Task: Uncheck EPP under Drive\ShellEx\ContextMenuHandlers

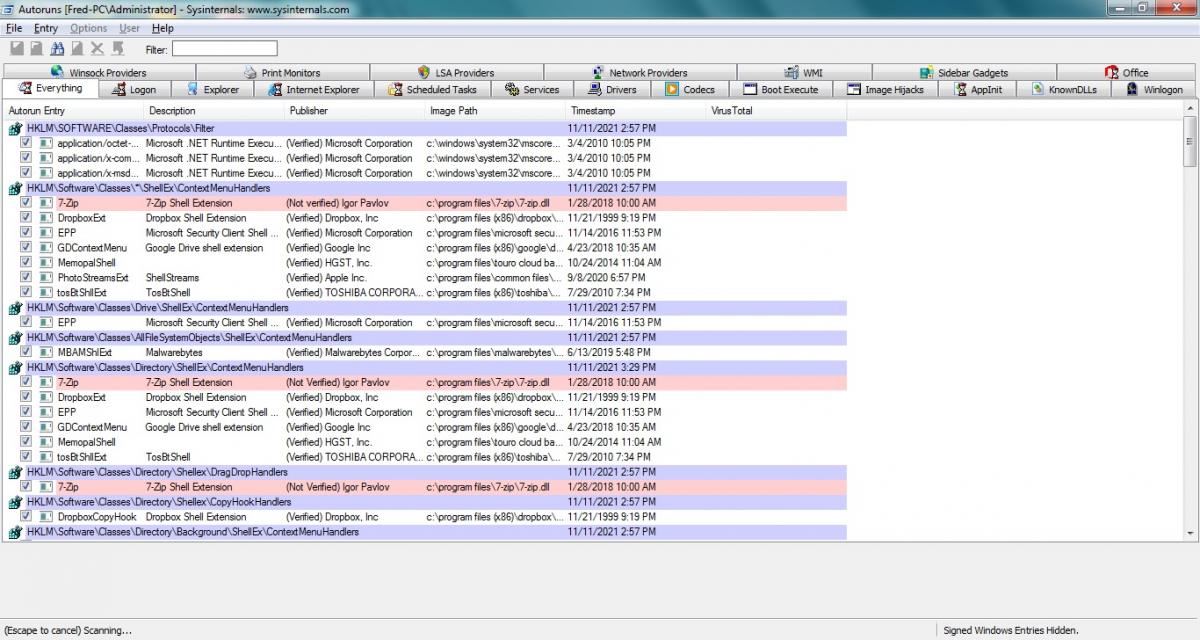Action: pos(27,323)
